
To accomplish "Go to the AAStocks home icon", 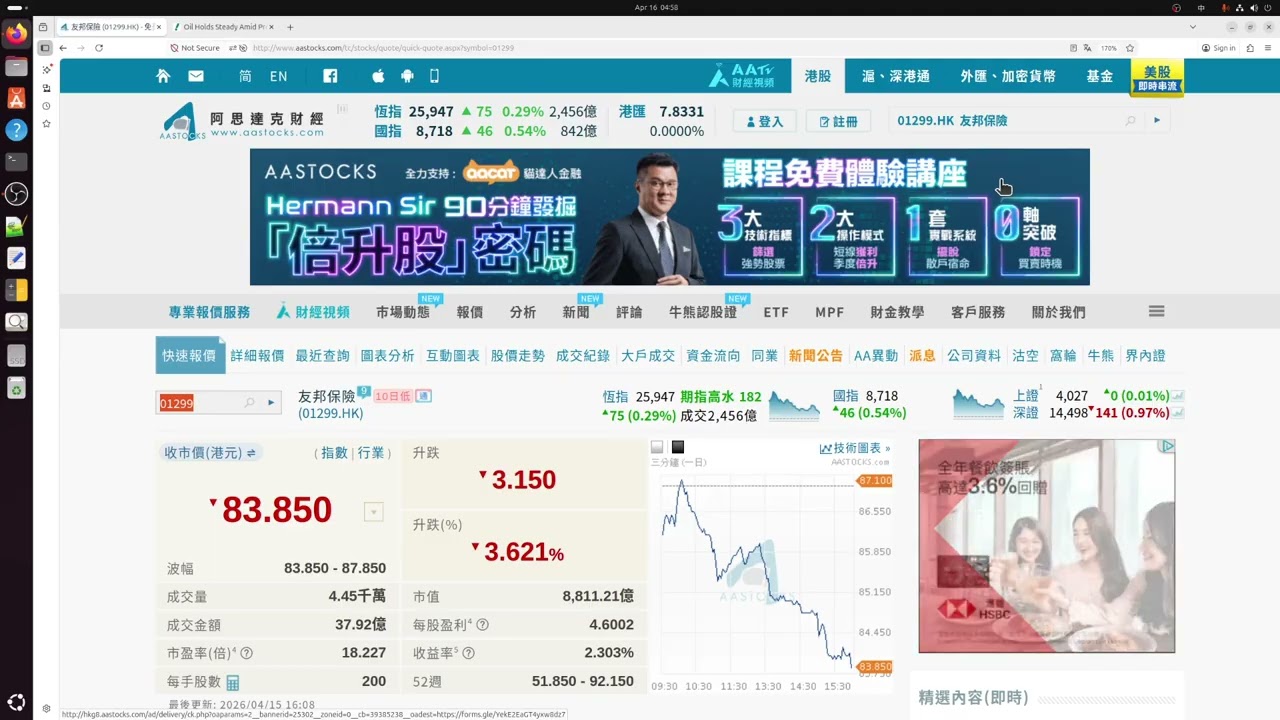I will coord(163,76).
